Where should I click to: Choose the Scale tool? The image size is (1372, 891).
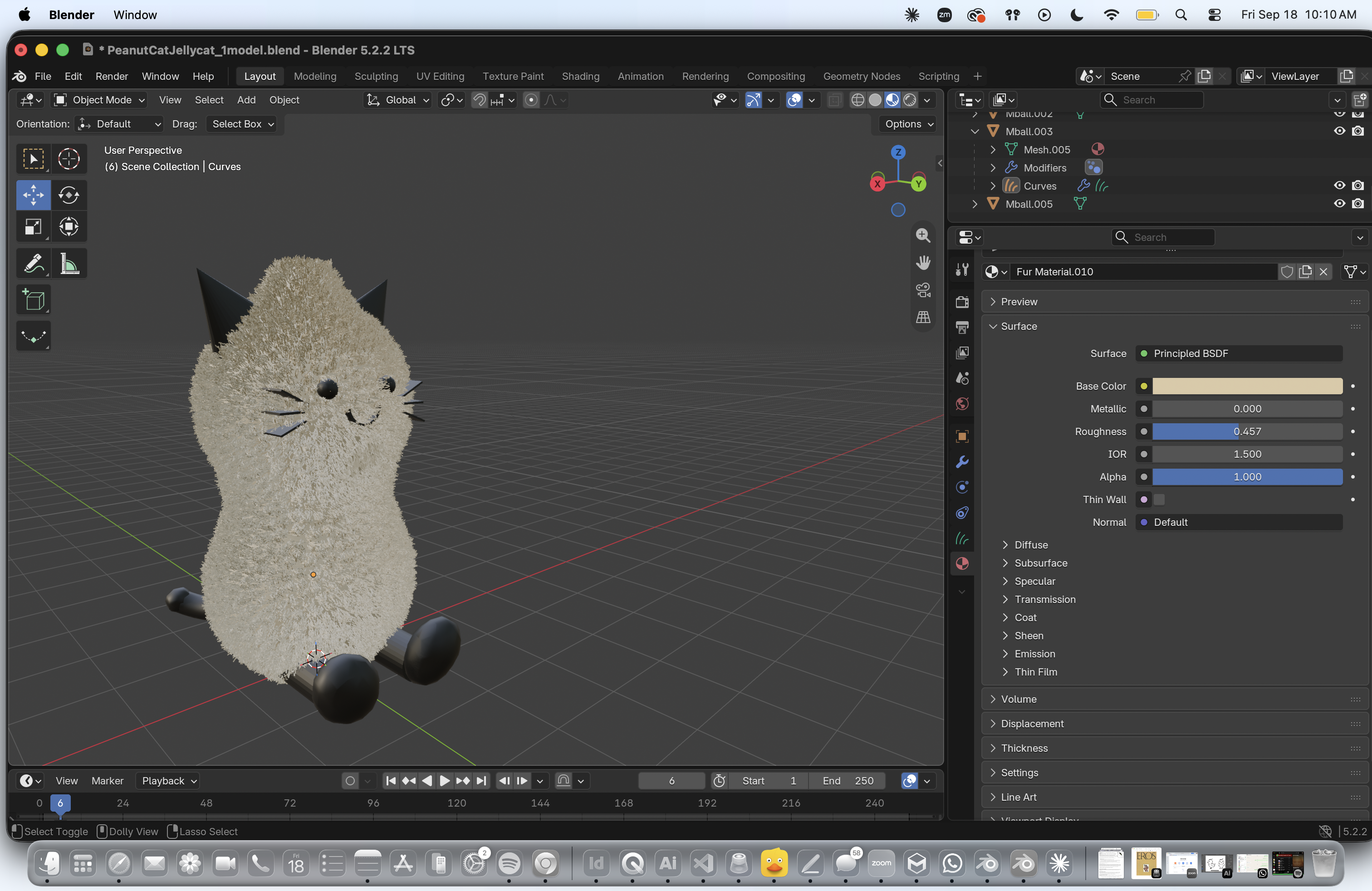34,226
